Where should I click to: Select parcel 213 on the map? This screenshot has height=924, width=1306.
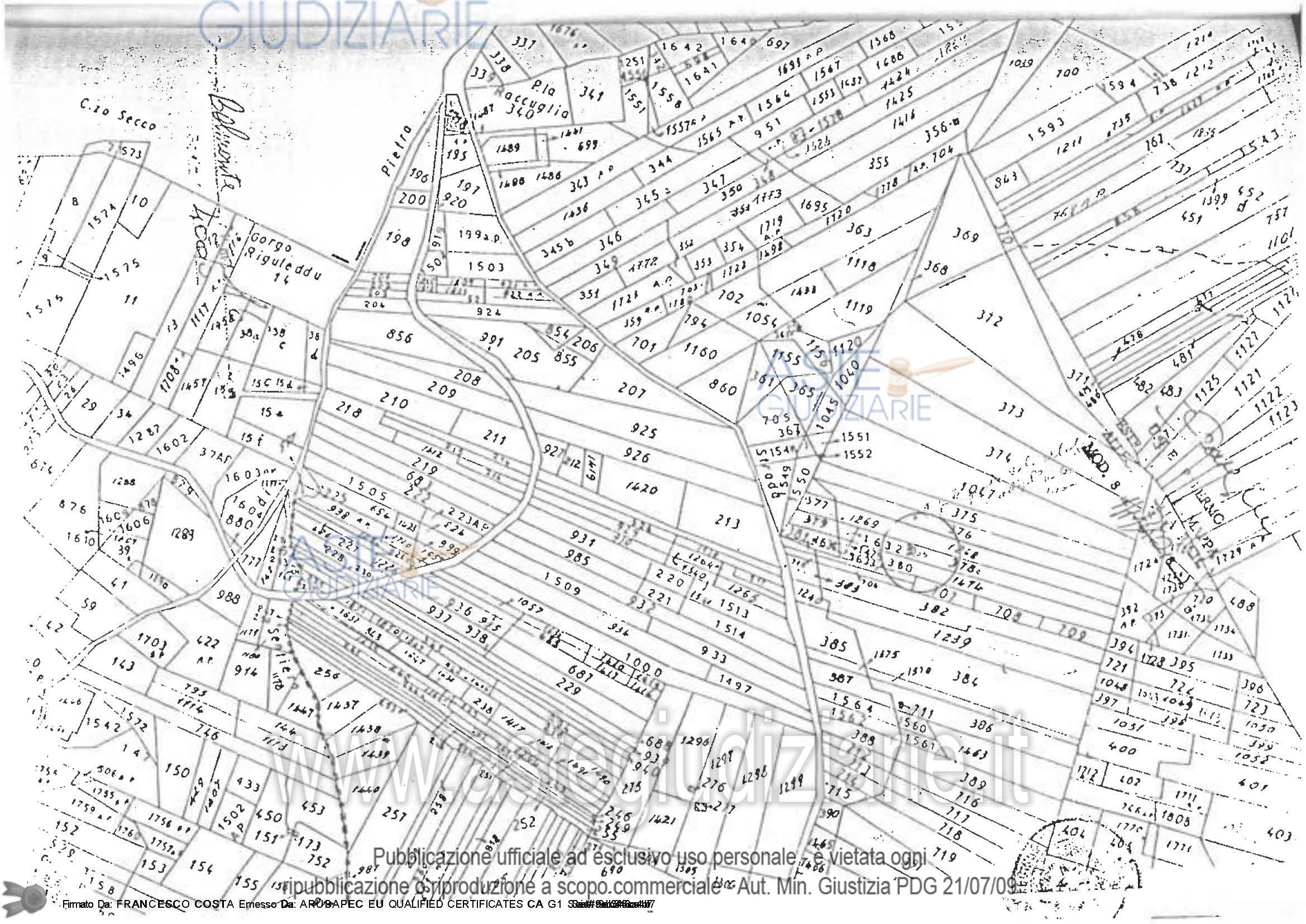[x=726, y=522]
